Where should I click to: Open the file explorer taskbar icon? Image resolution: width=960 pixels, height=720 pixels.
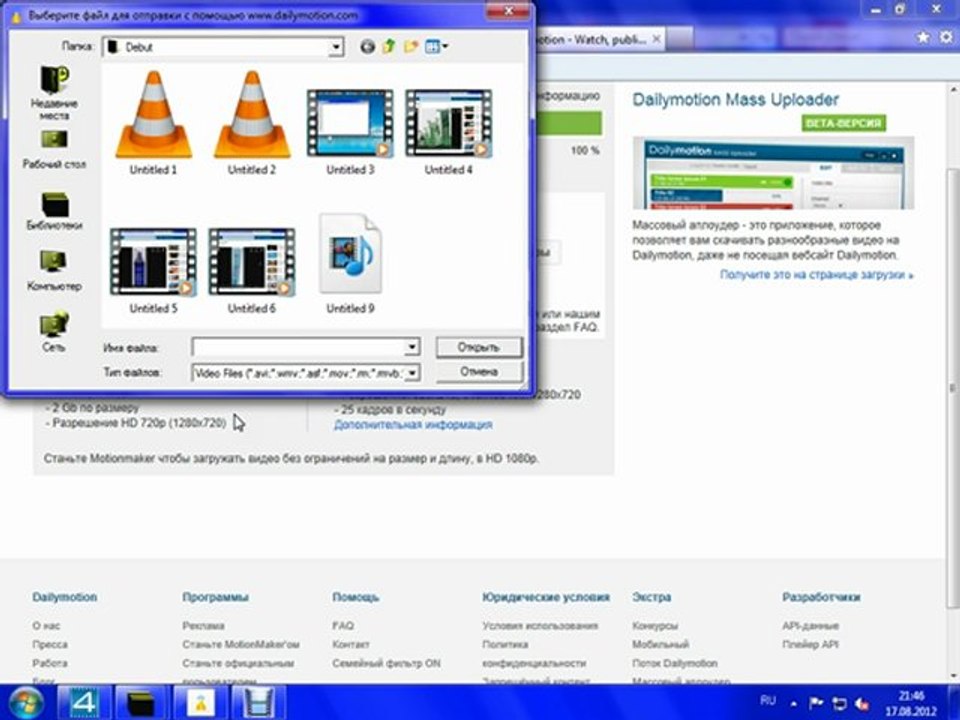click(x=141, y=702)
